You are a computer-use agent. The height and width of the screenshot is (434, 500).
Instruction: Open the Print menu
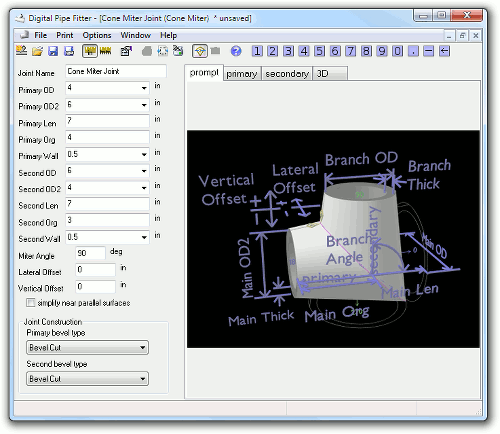(x=65, y=35)
